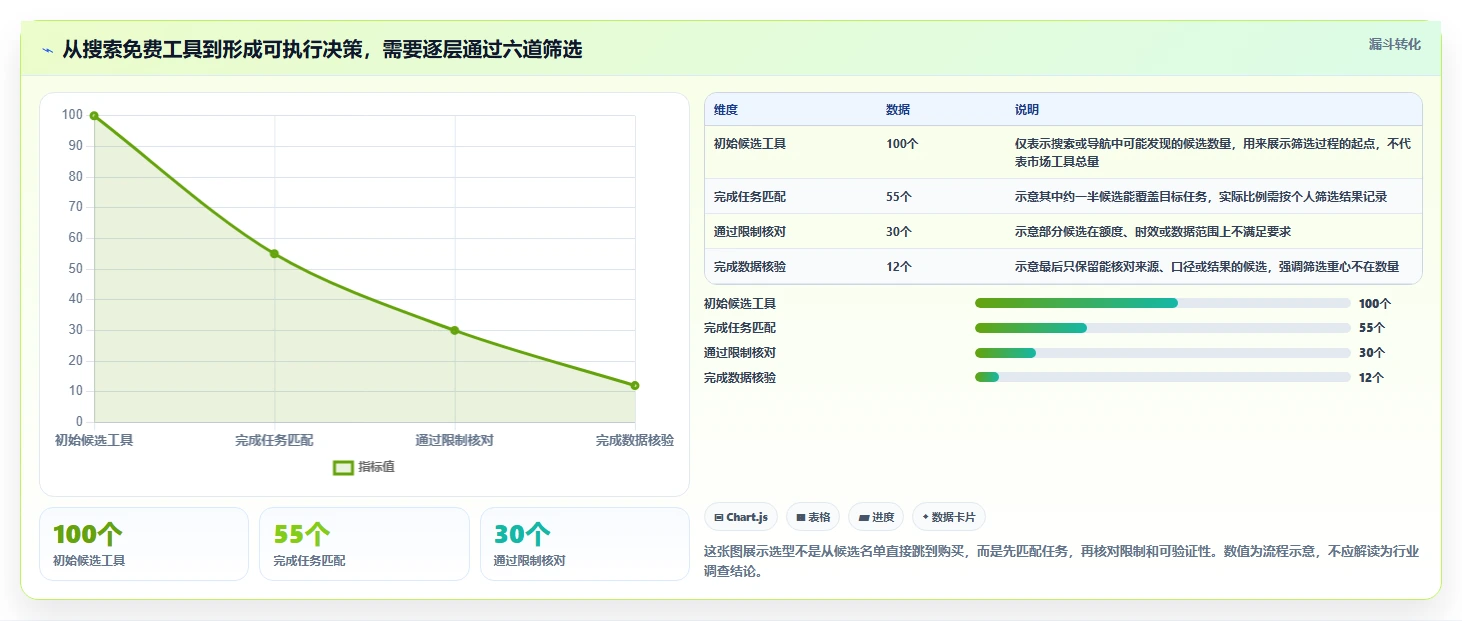Click the 漏斗转化 tag in header

(x=1394, y=44)
